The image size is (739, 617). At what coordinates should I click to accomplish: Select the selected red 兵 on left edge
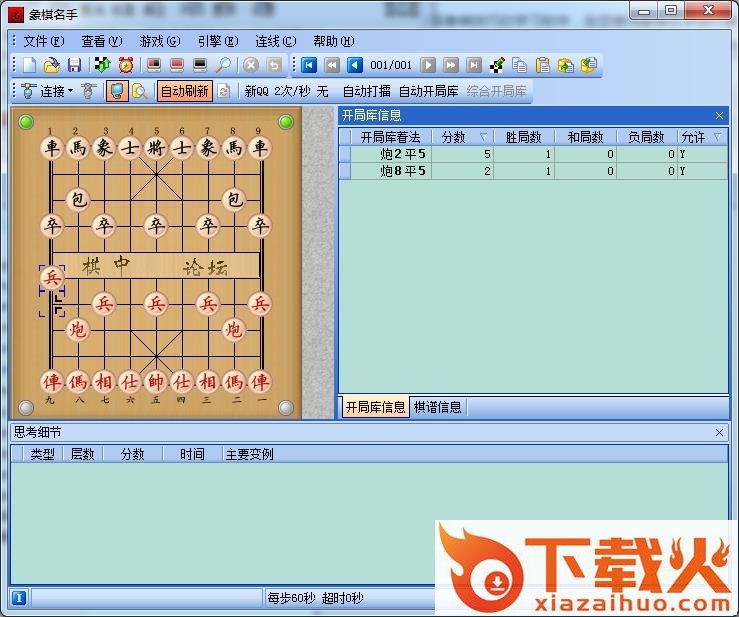tap(52, 278)
